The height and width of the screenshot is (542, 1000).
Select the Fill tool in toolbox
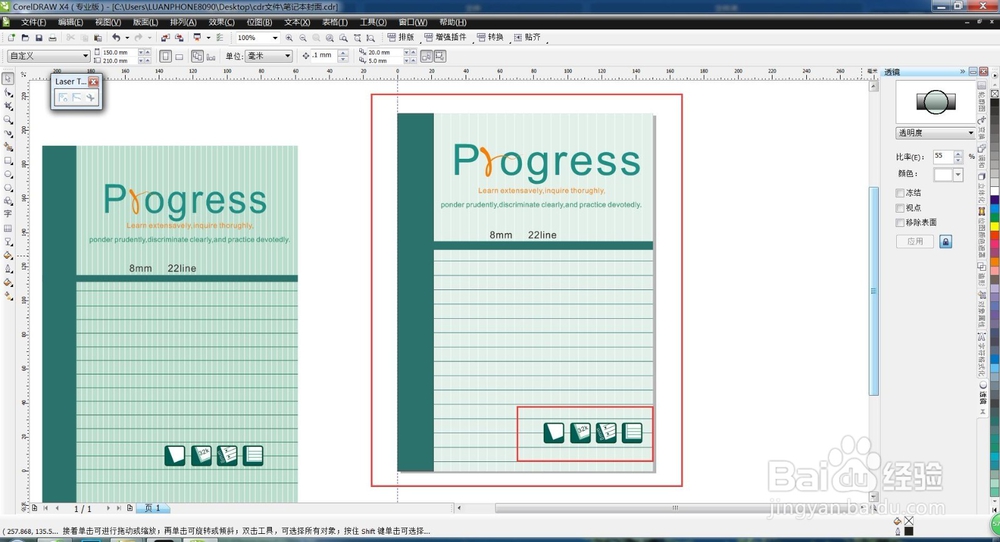(x=8, y=282)
